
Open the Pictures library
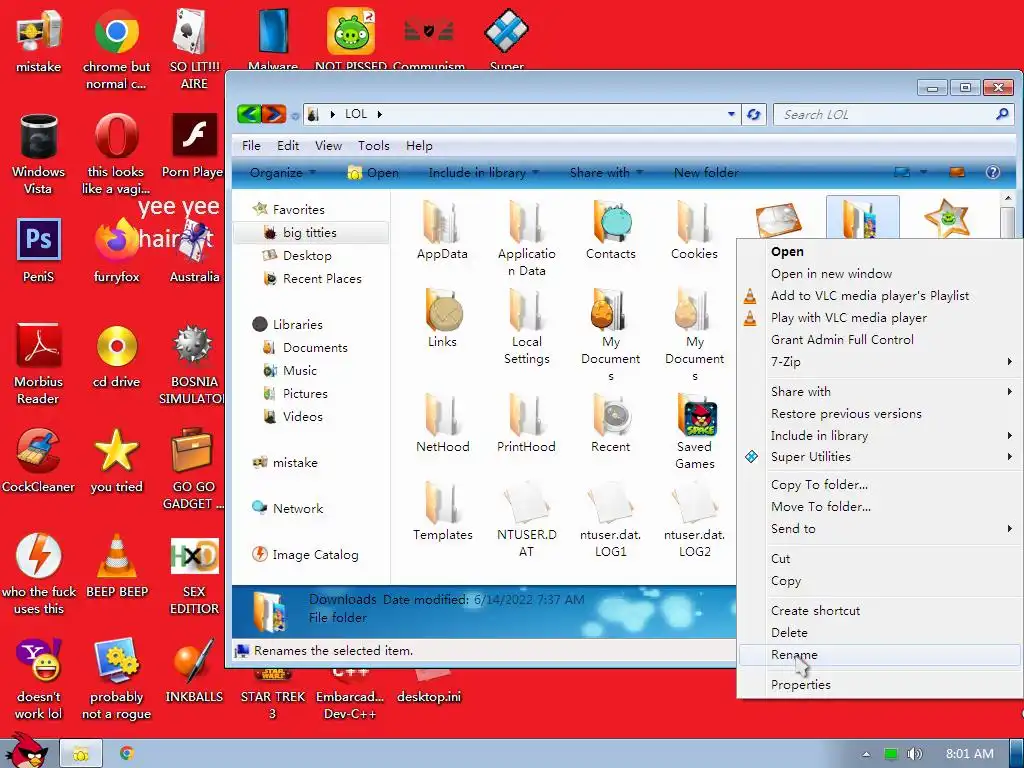[296, 393]
